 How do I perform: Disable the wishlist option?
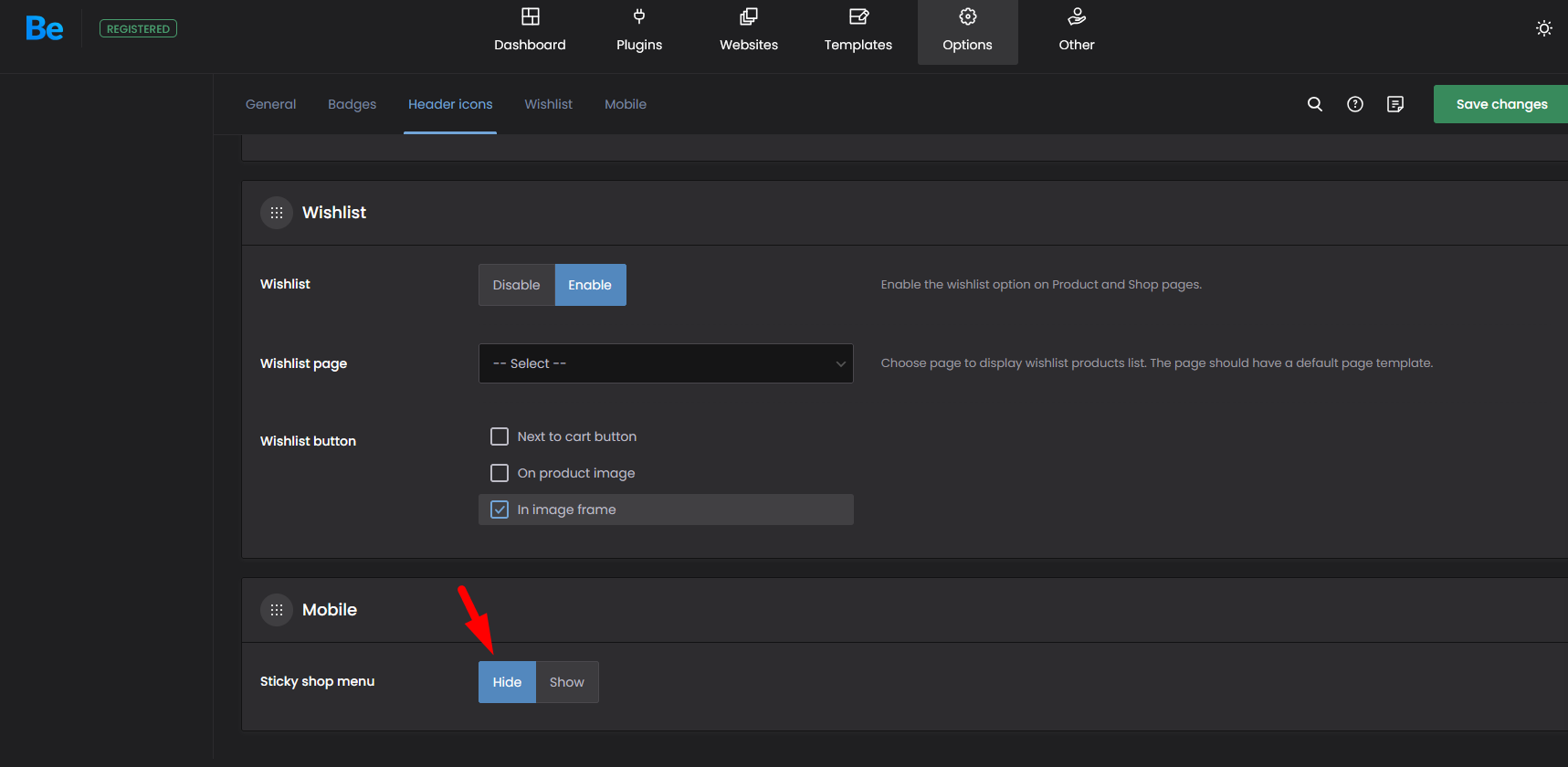517,285
